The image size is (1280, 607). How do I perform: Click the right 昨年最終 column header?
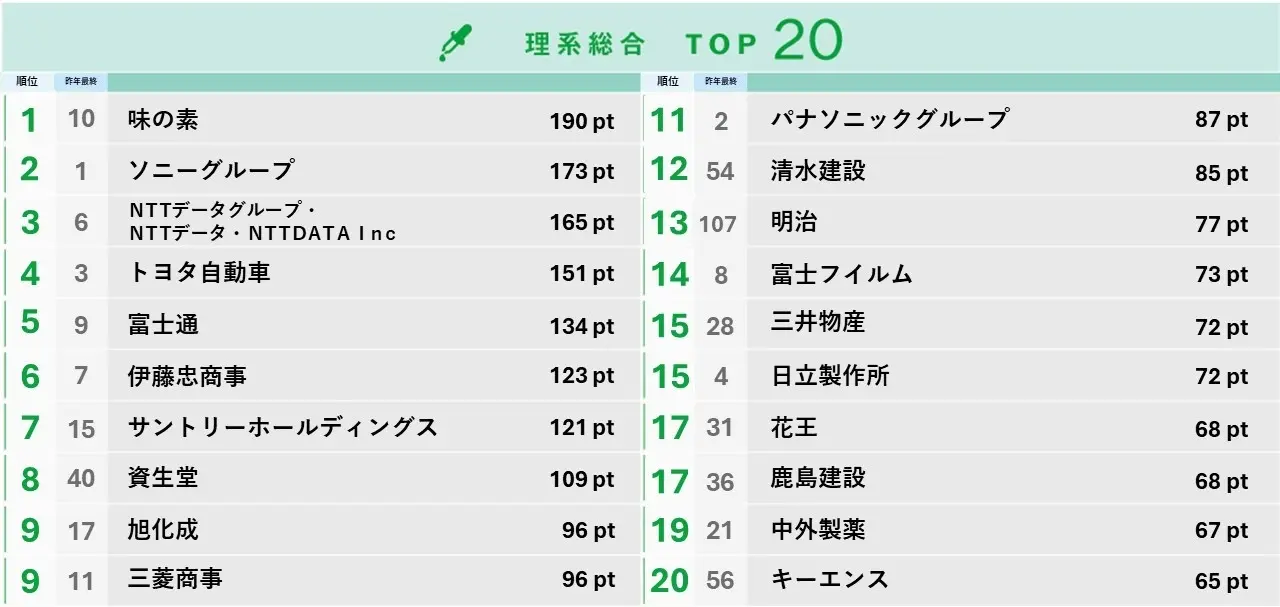click(720, 81)
